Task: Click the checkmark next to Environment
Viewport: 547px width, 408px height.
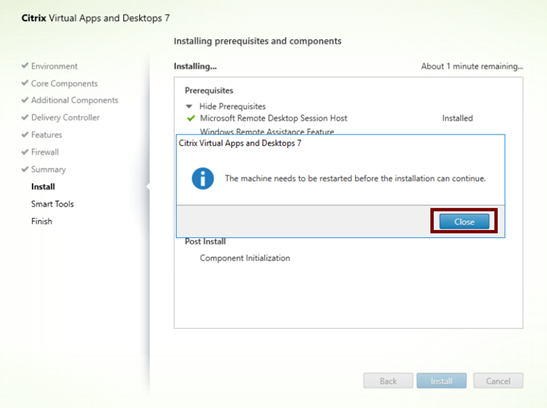Action: tap(25, 66)
